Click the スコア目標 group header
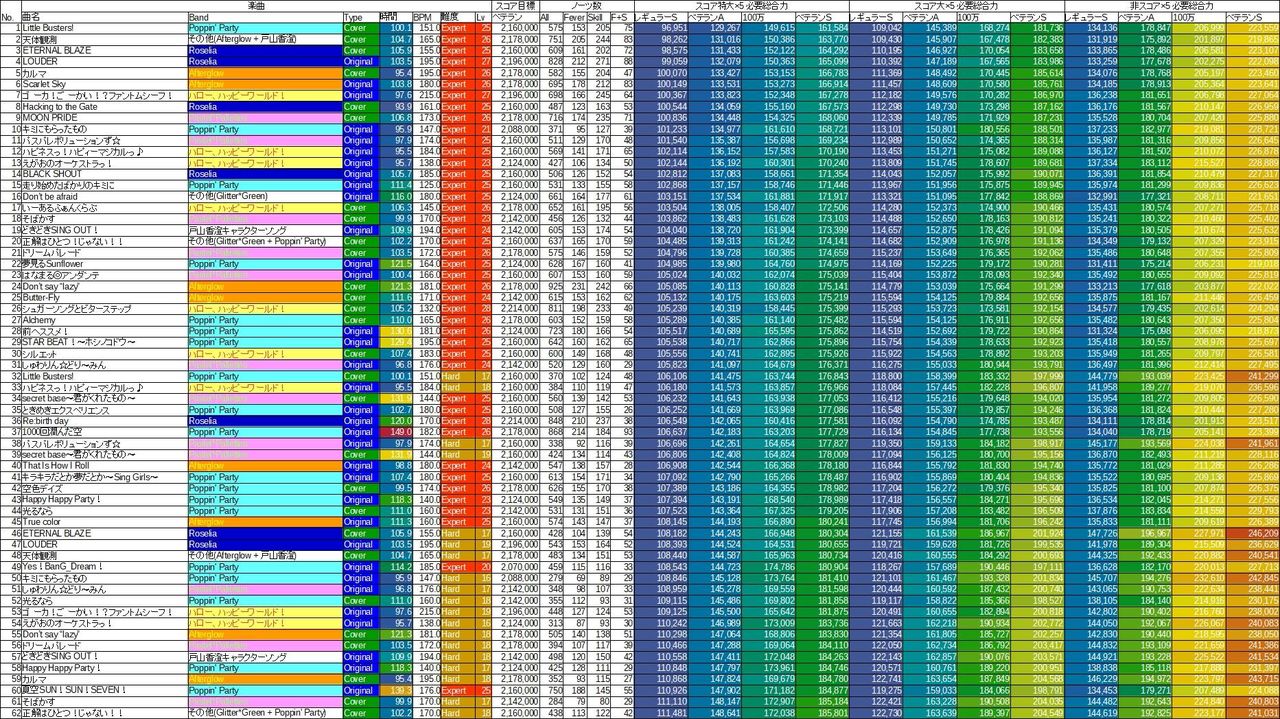This screenshot has height=719, width=1280. 514,6
